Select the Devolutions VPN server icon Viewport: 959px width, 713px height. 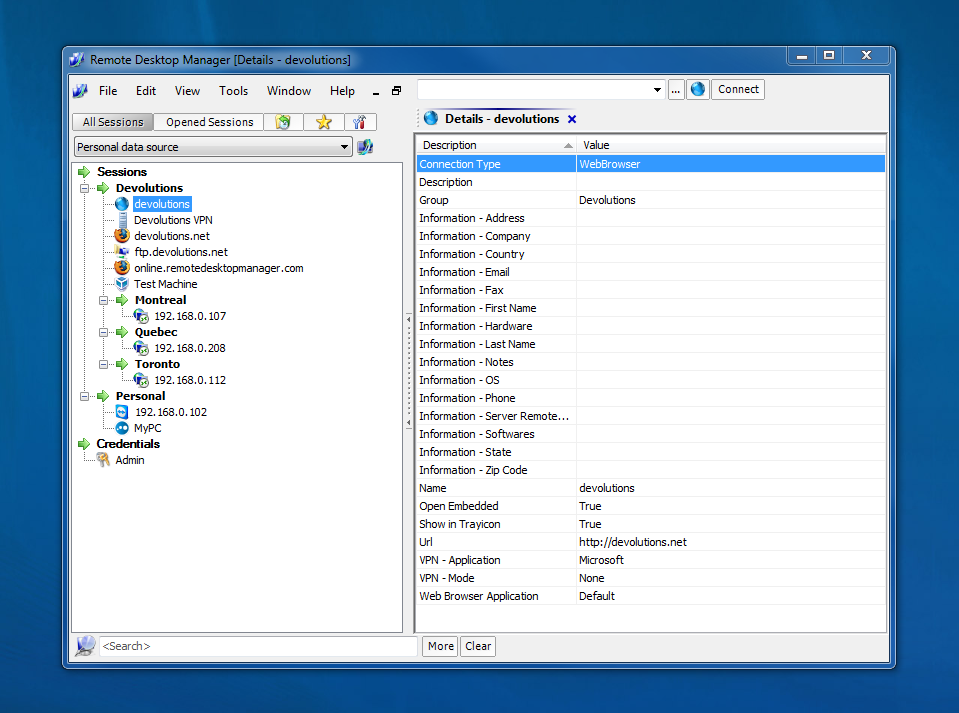click(122, 220)
